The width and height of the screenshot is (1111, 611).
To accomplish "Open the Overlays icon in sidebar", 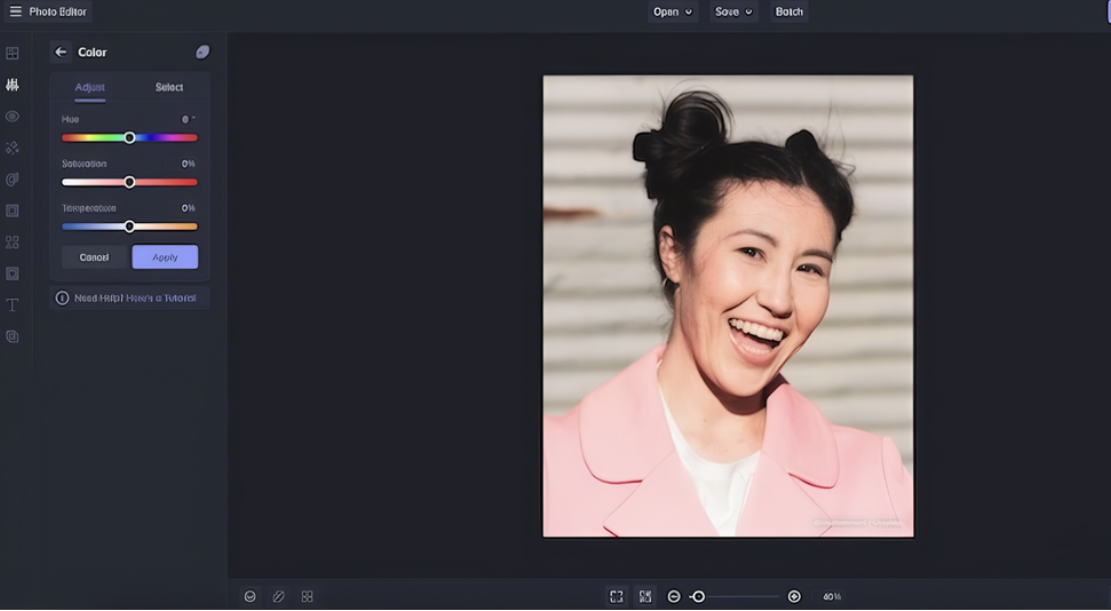I will coord(12,274).
